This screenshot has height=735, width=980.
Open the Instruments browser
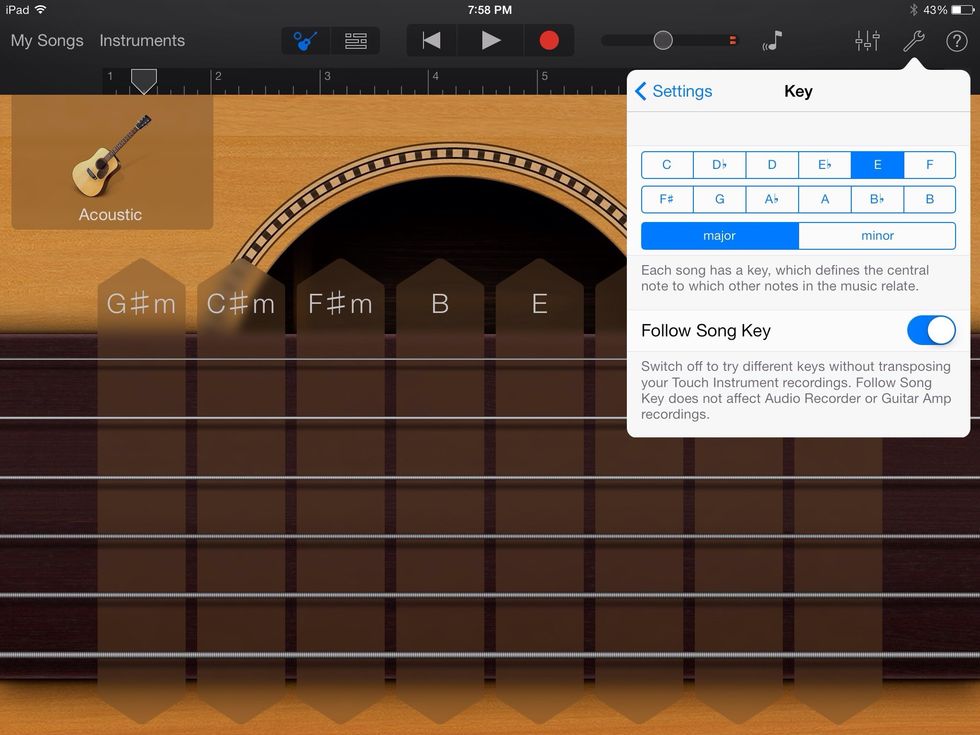[142, 41]
